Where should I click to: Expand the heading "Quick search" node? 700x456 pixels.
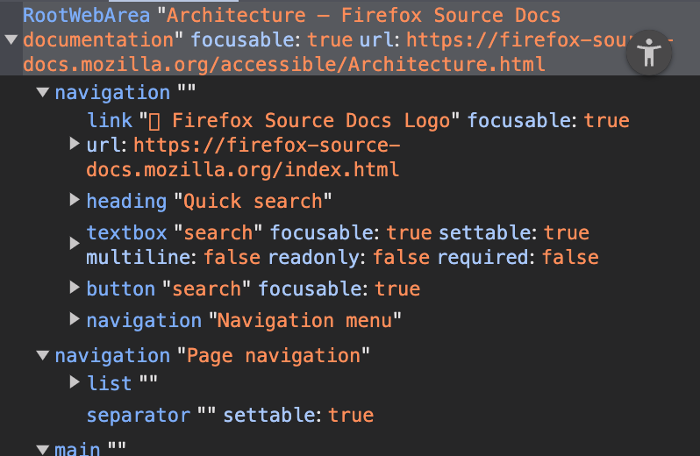pos(75,200)
